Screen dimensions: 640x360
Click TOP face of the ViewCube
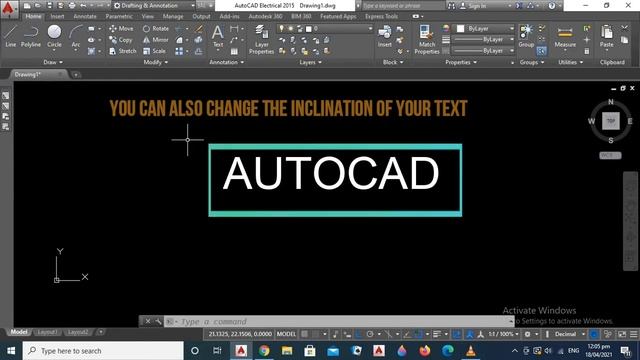pos(611,121)
